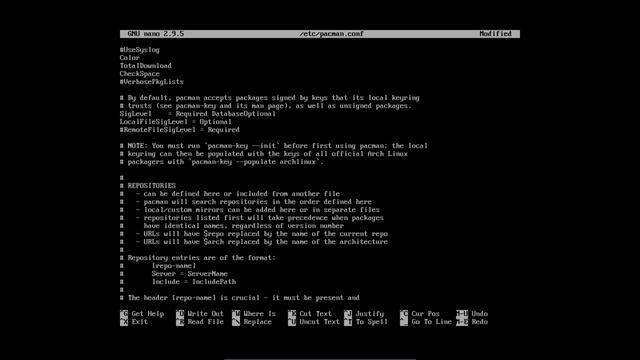
Task: Place cursor on the #UseSyslog line
Action: pyautogui.click(x=140, y=50)
